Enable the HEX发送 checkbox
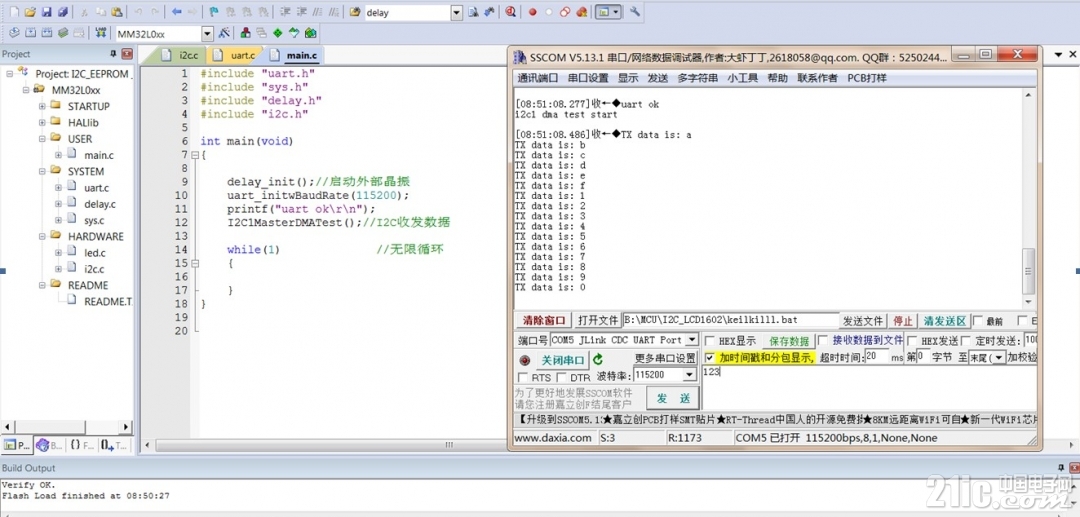This screenshot has height=517, width=1080. click(x=913, y=341)
